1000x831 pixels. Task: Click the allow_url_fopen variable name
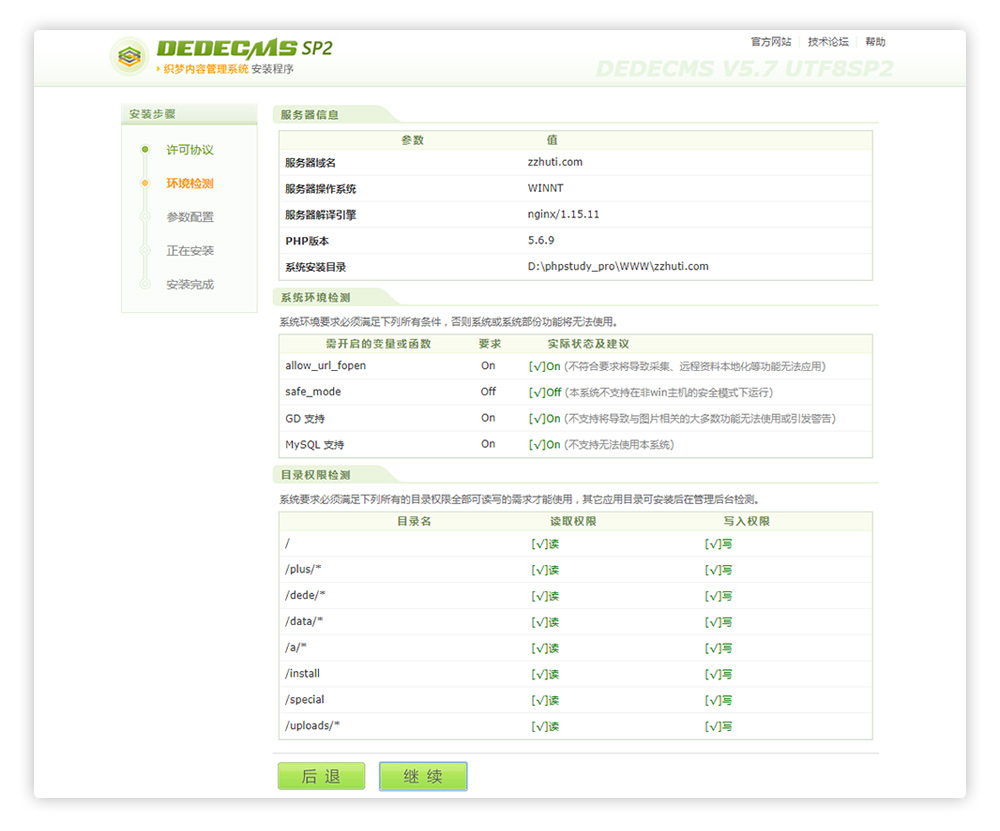[325, 365]
